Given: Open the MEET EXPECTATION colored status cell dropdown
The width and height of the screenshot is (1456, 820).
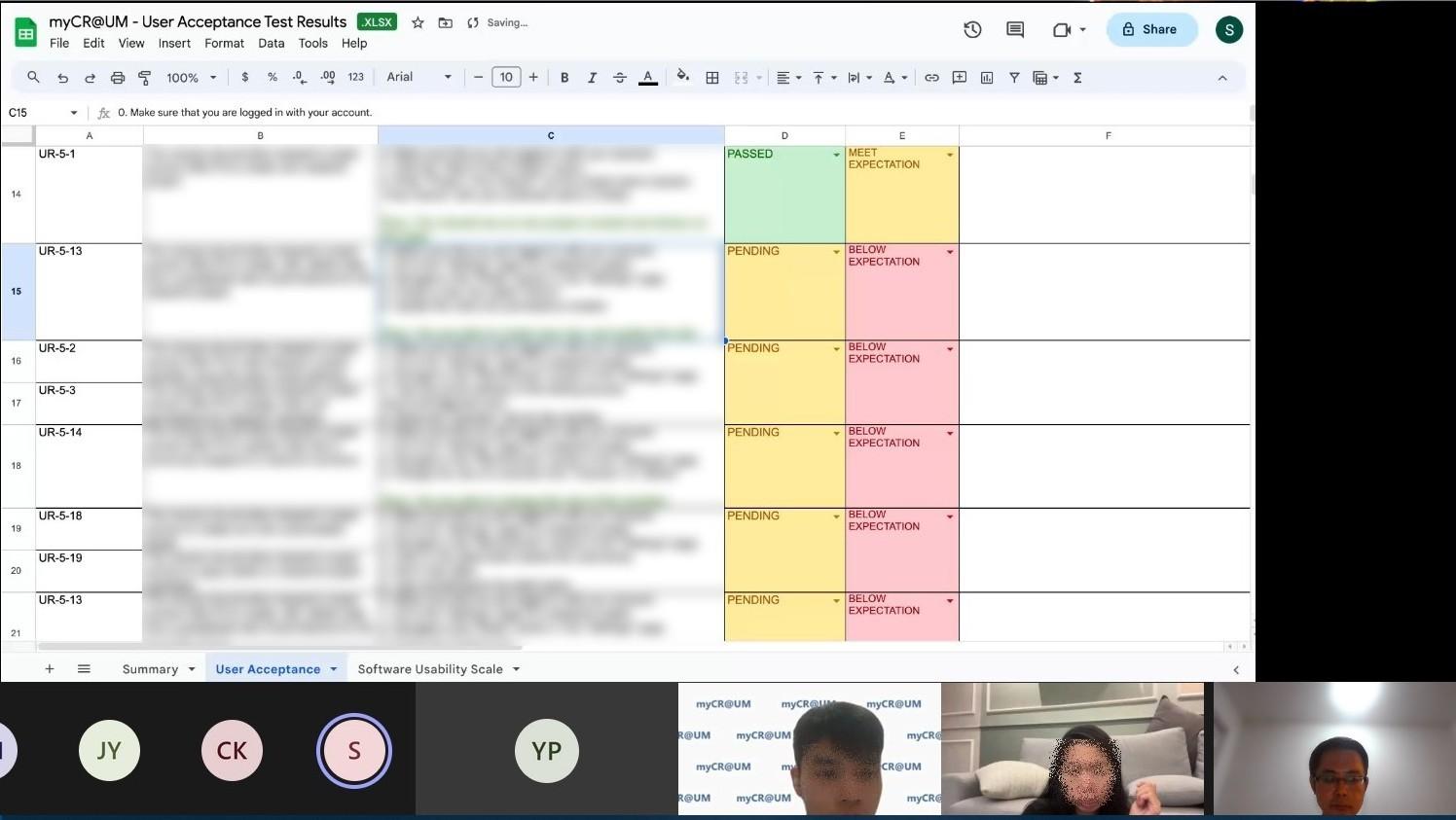Looking at the screenshot, I should pos(950,154).
